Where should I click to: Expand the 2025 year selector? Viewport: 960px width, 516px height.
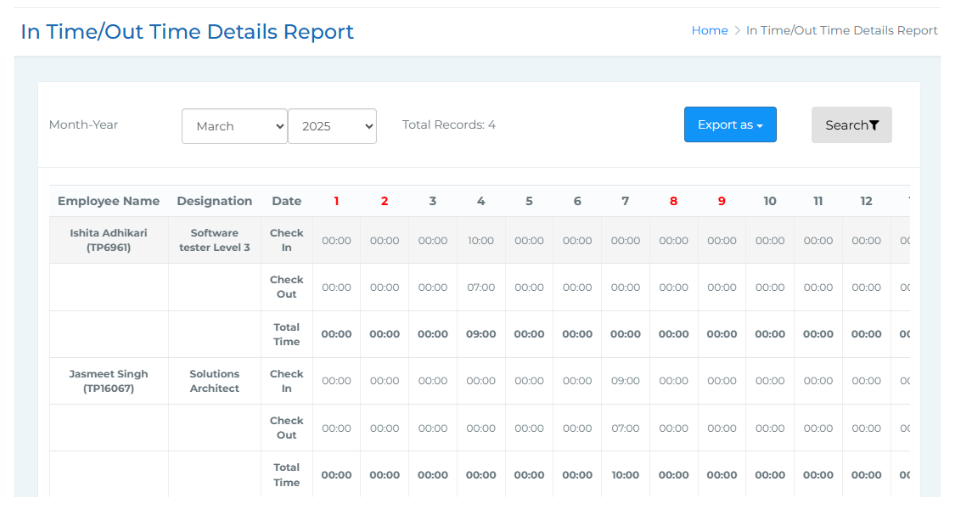(x=332, y=126)
